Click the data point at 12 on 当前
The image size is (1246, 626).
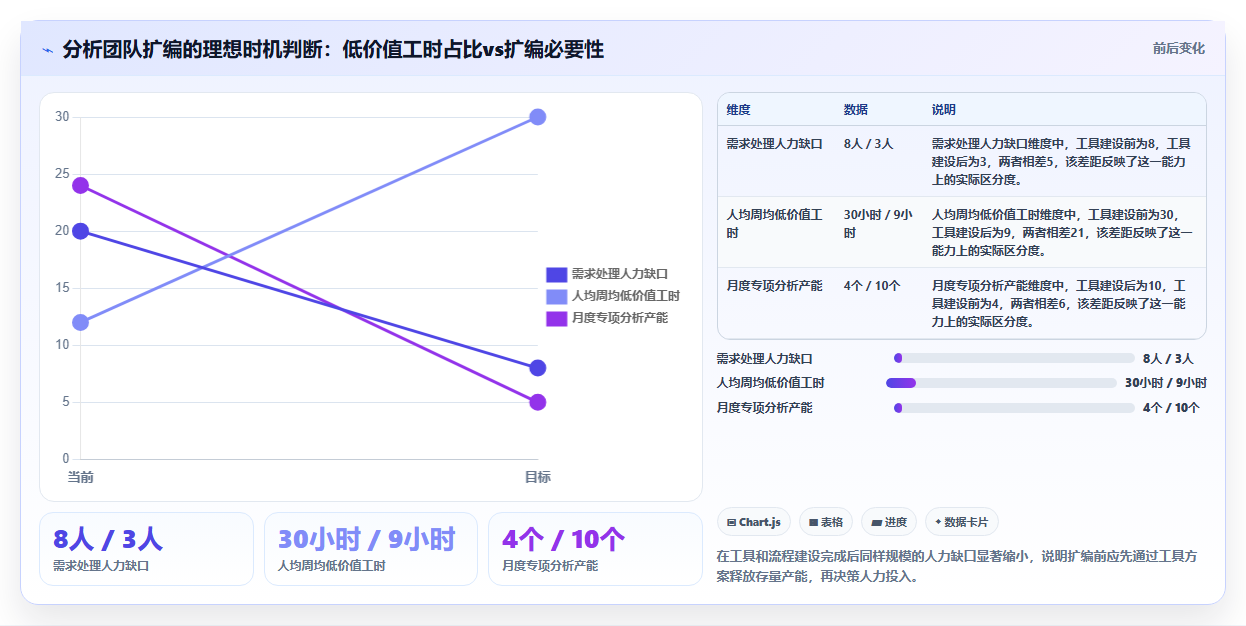click(81, 322)
